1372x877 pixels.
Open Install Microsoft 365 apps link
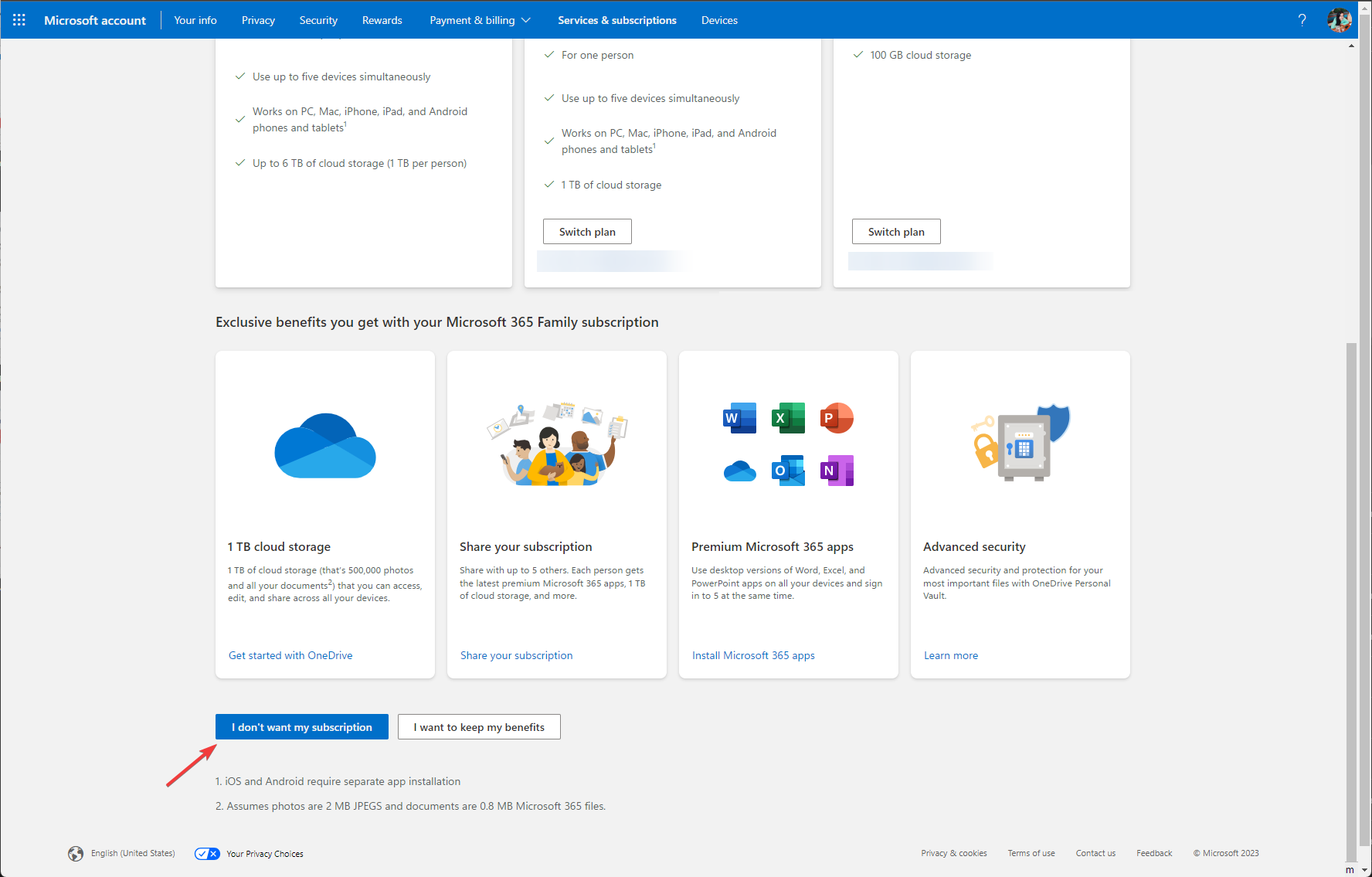point(753,655)
